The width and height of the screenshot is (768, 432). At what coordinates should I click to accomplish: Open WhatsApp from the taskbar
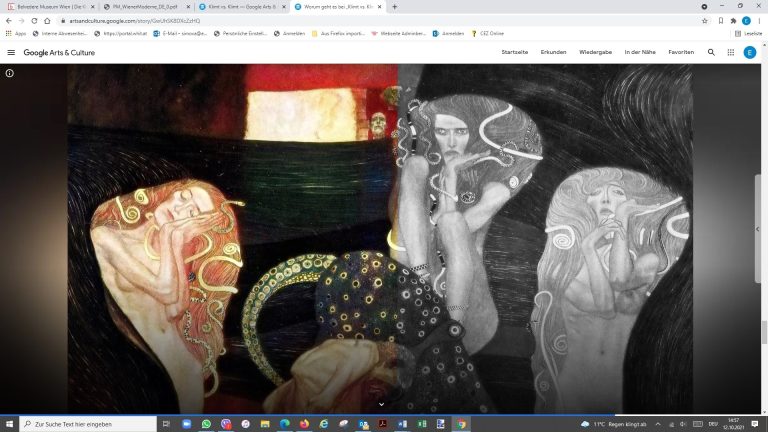click(x=206, y=424)
